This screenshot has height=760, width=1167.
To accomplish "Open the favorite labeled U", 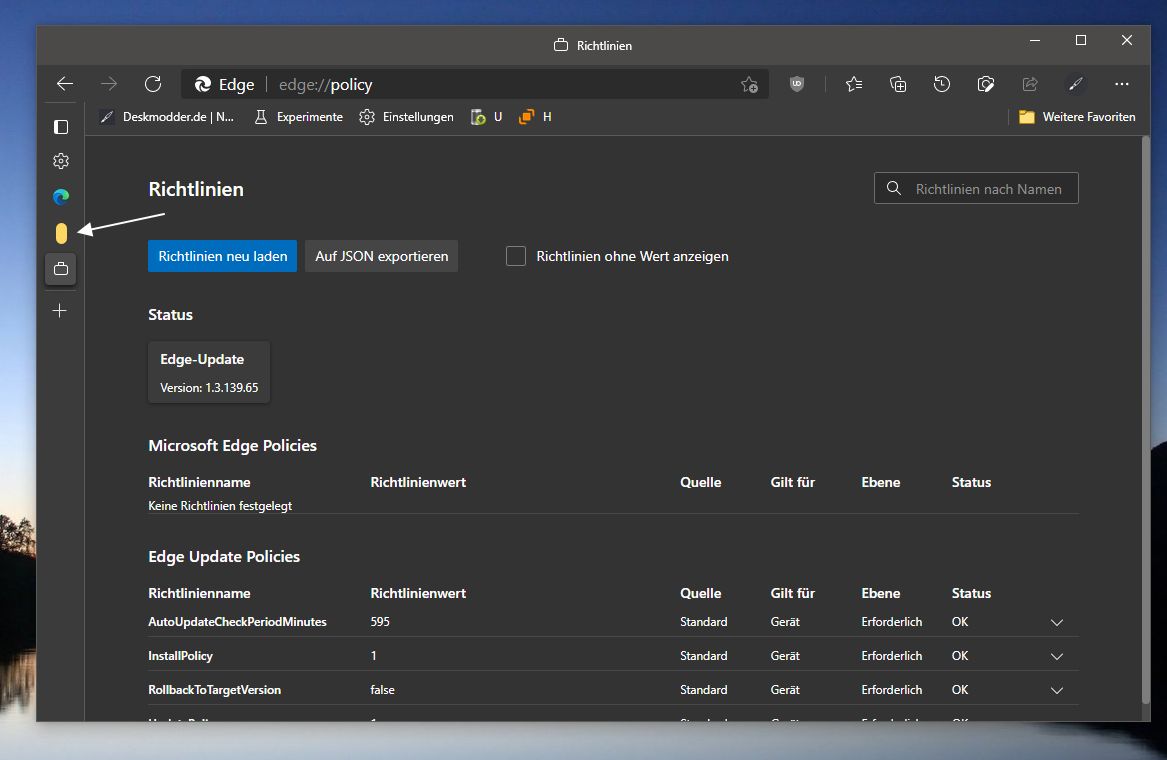I will point(487,117).
